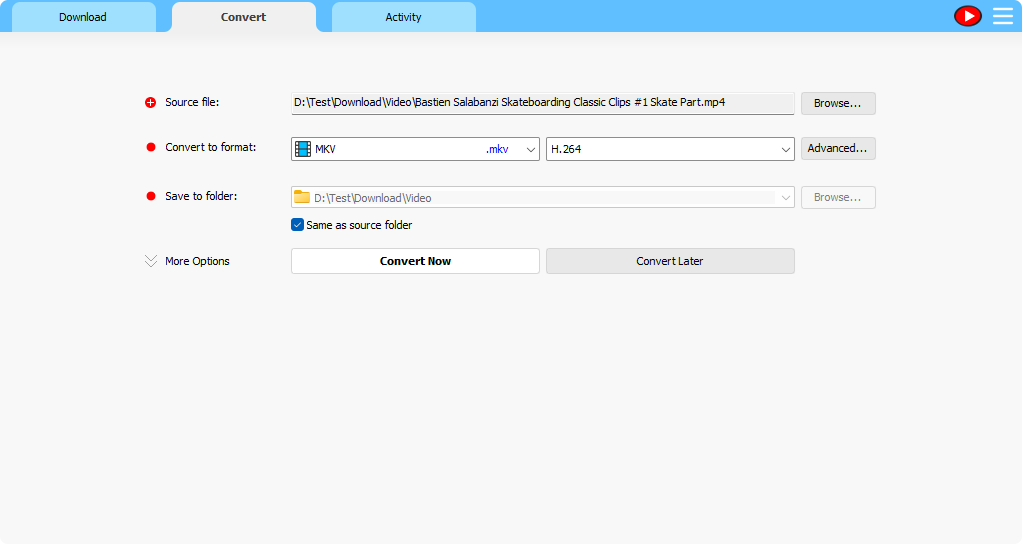Viewport: 1022px width, 544px height.
Task: Click the Source file path field
Action: click(542, 103)
